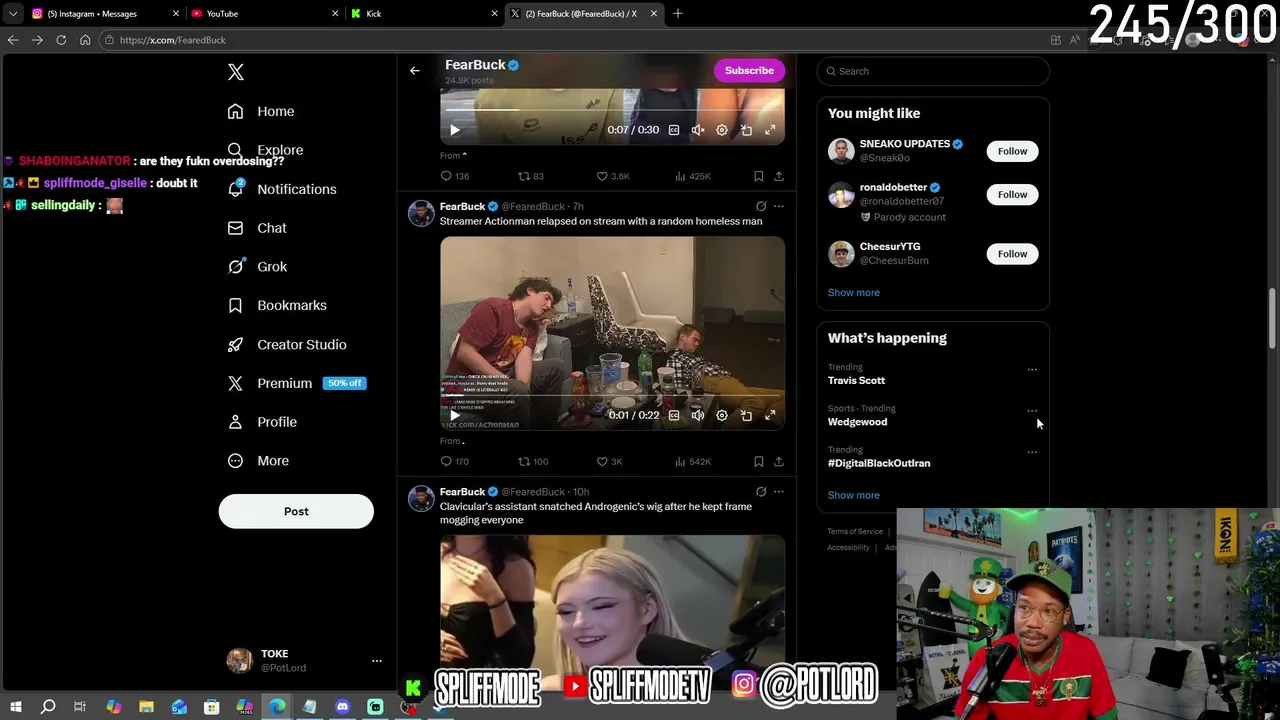Open Home from the X sidebar
This screenshot has height=720, width=1280.
261,111
